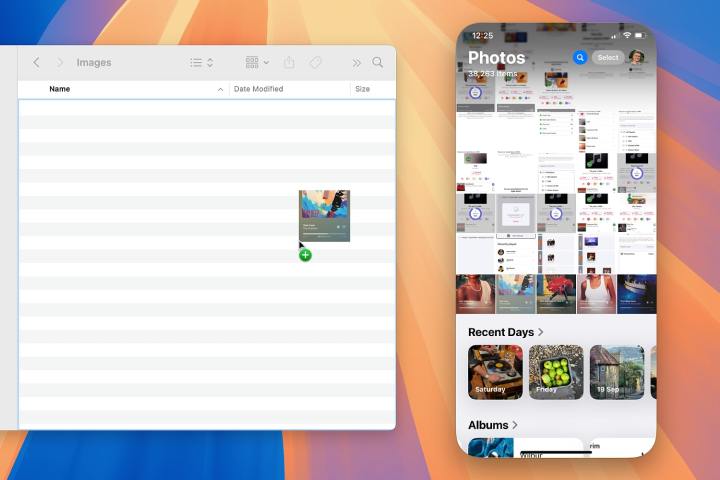Open the list view options selector
The image size is (720, 480).
point(201,62)
